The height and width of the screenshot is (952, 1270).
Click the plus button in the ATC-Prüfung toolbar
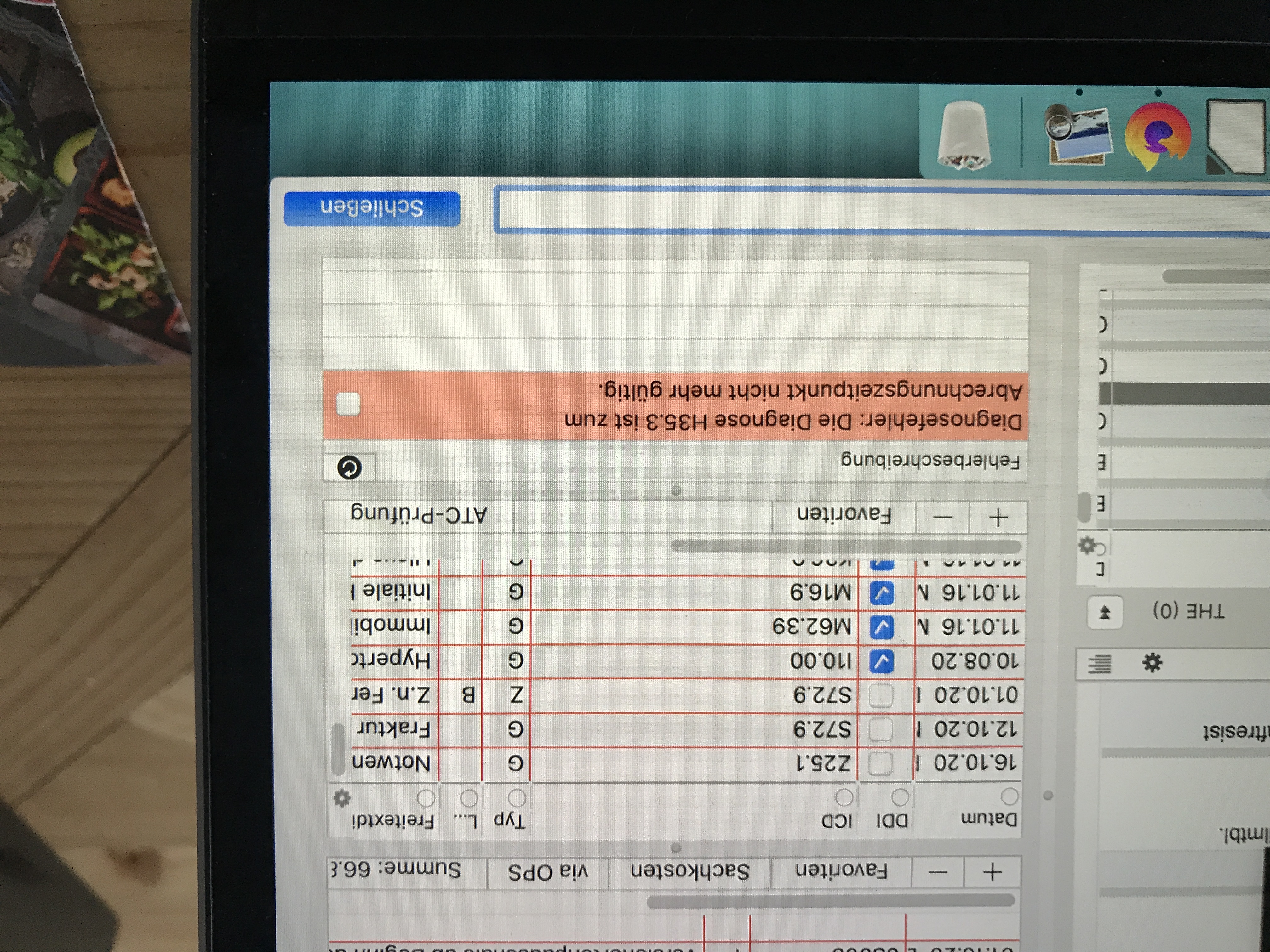point(998,518)
